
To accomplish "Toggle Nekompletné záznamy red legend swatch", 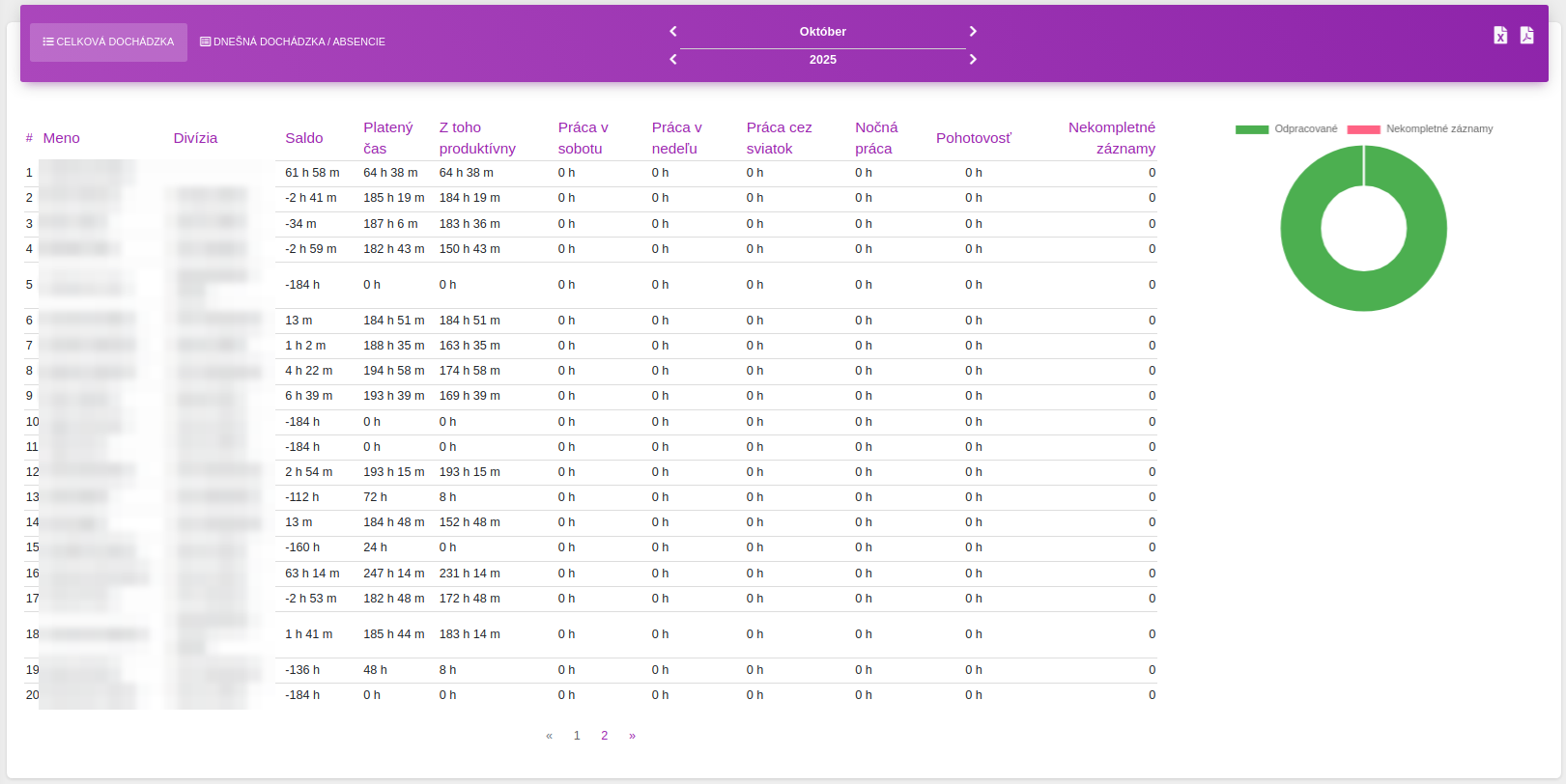I will tap(1364, 129).
